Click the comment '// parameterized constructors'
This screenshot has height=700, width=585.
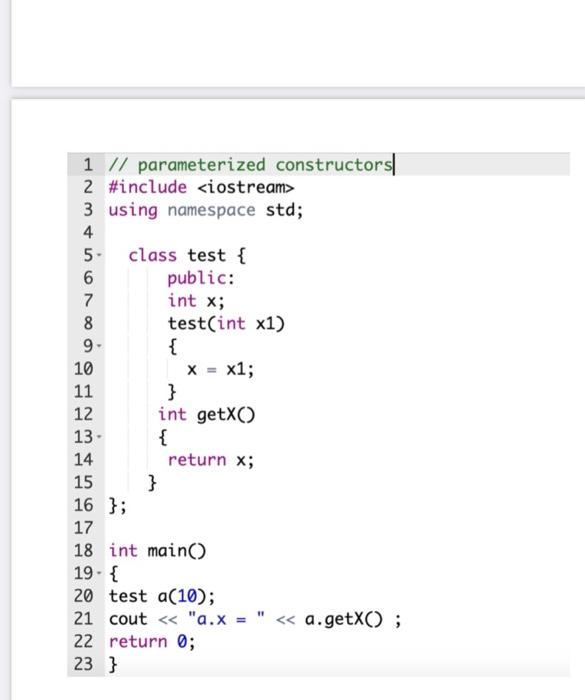coord(251,165)
